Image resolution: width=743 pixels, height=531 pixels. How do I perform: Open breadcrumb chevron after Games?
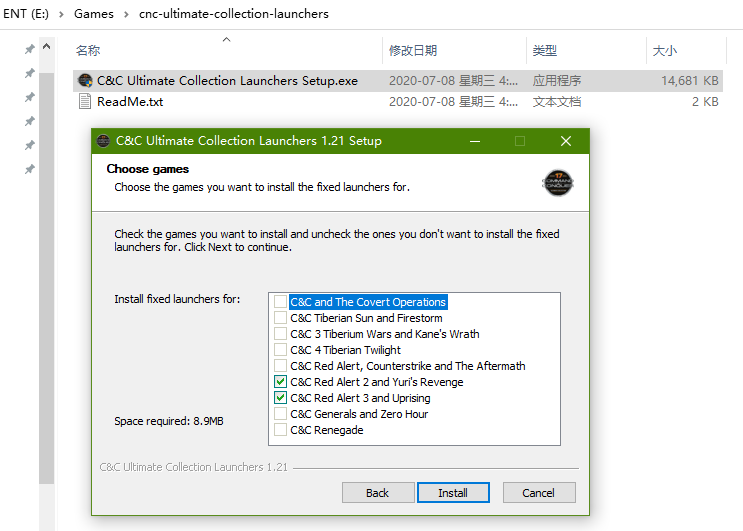(126, 14)
